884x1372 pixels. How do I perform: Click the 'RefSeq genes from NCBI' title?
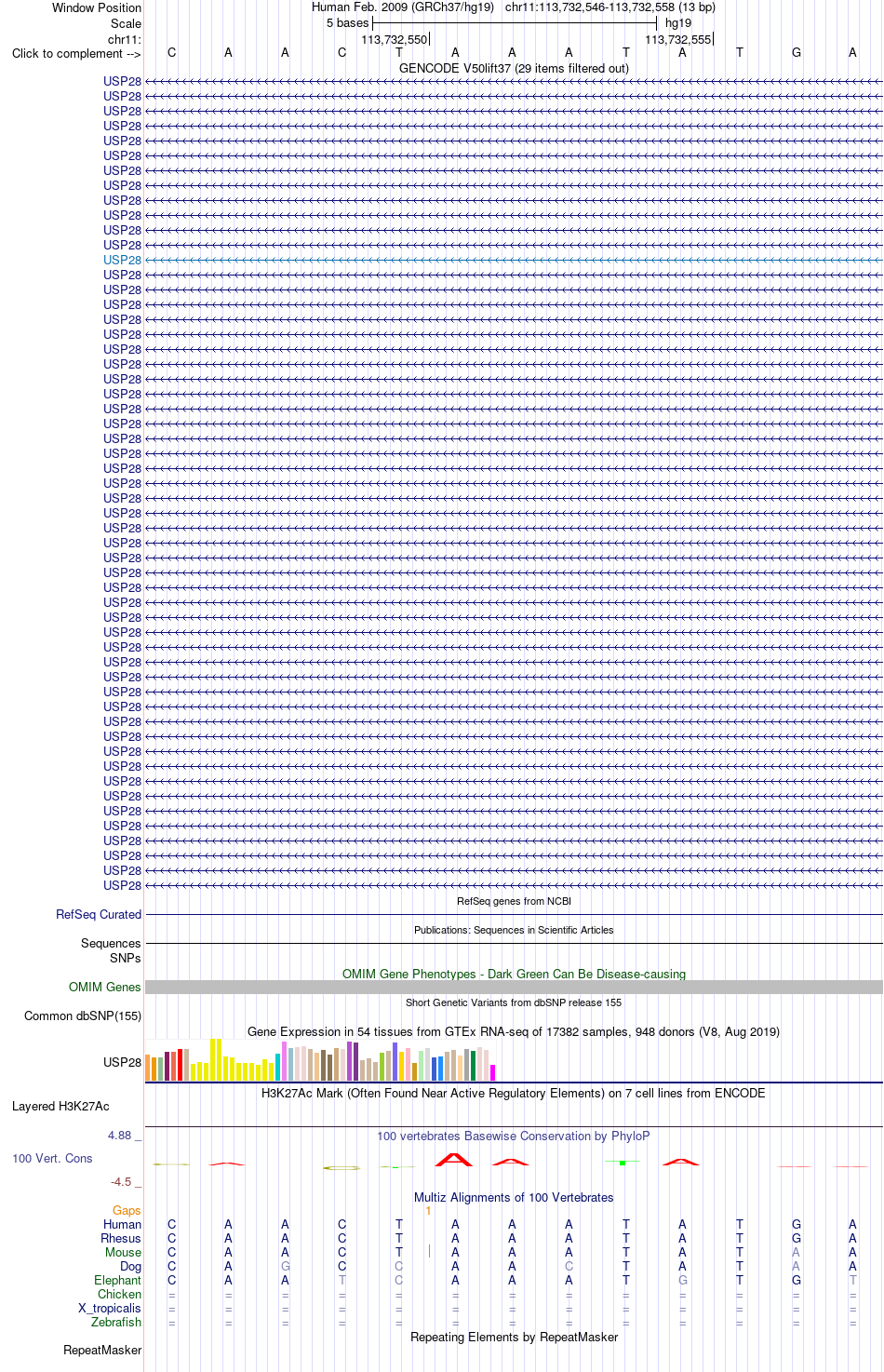514,901
